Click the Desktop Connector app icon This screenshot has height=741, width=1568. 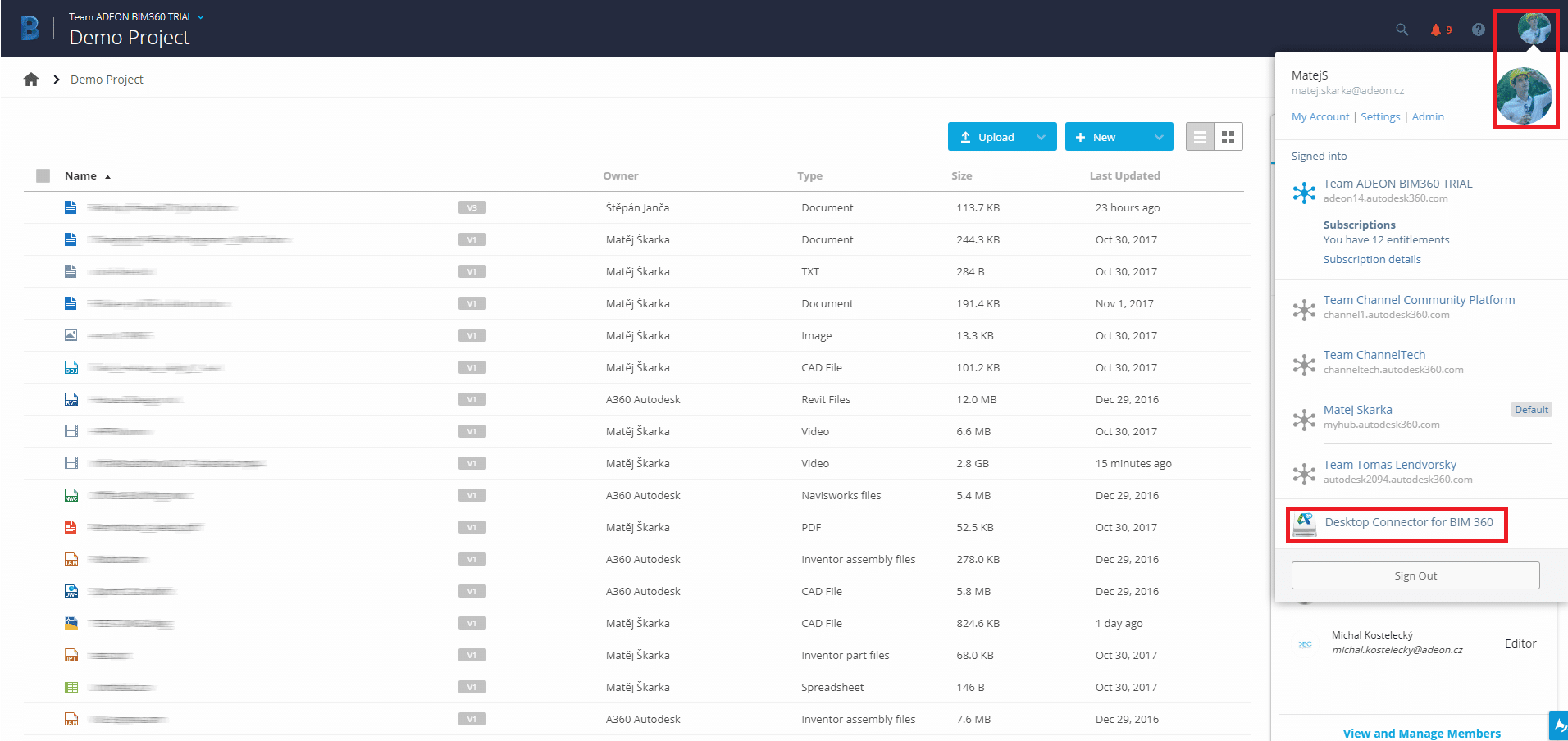pyautogui.click(x=1305, y=523)
